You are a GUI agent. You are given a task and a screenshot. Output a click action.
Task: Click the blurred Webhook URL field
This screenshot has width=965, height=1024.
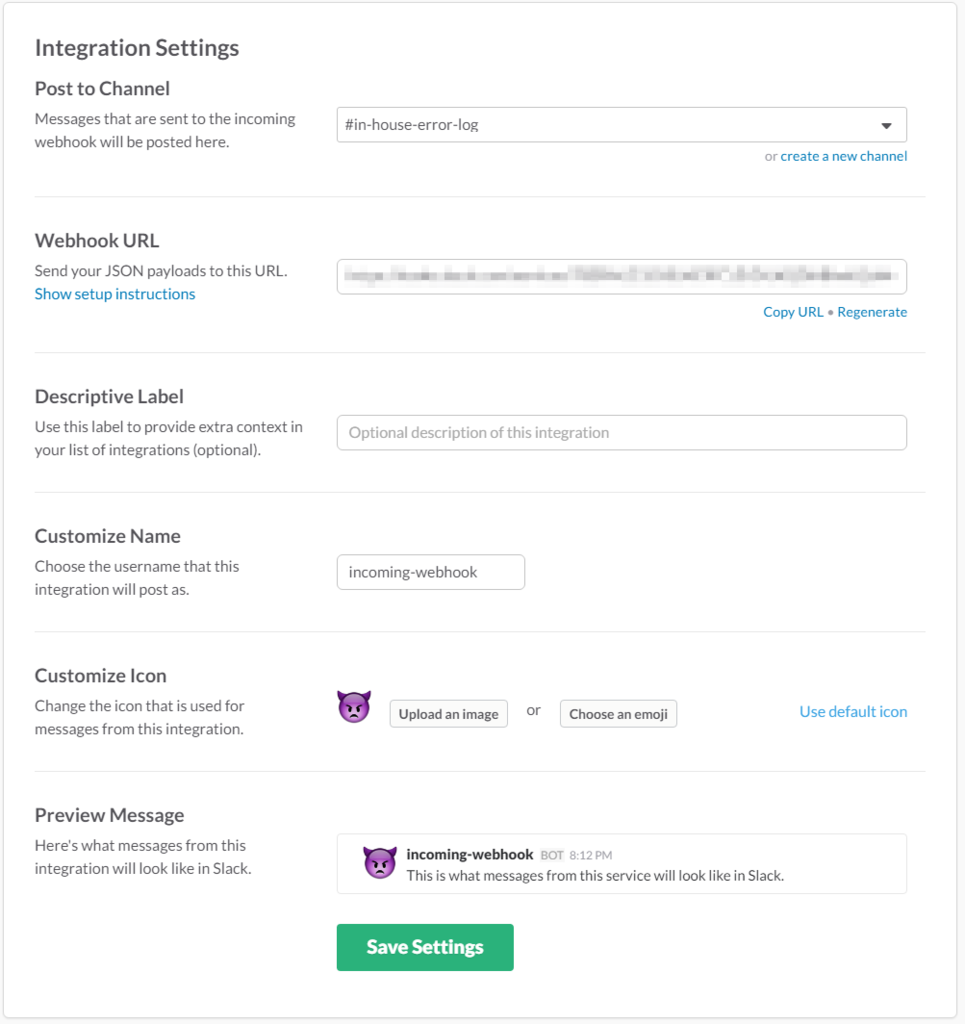(621, 276)
